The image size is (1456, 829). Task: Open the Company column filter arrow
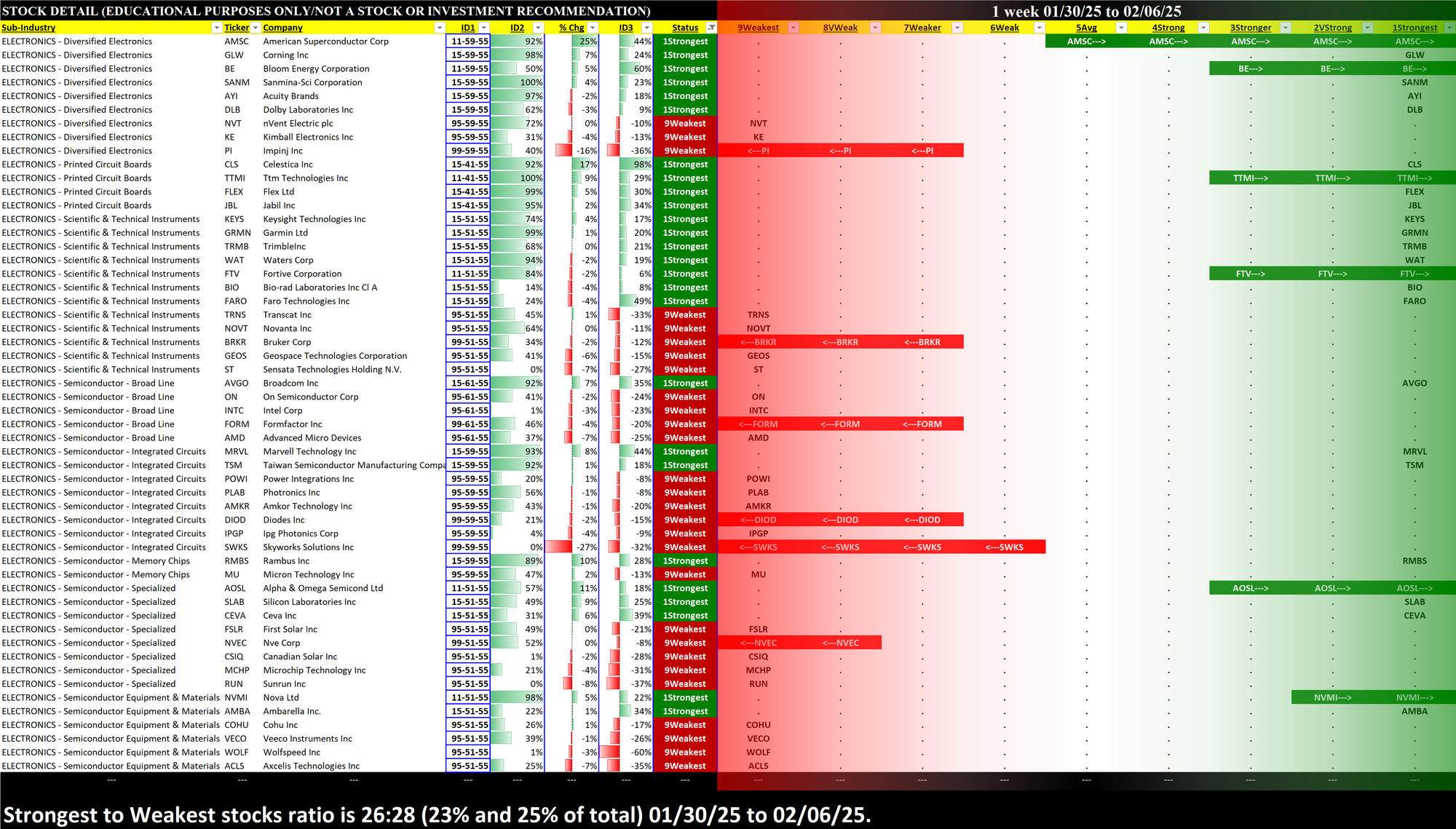click(x=439, y=28)
